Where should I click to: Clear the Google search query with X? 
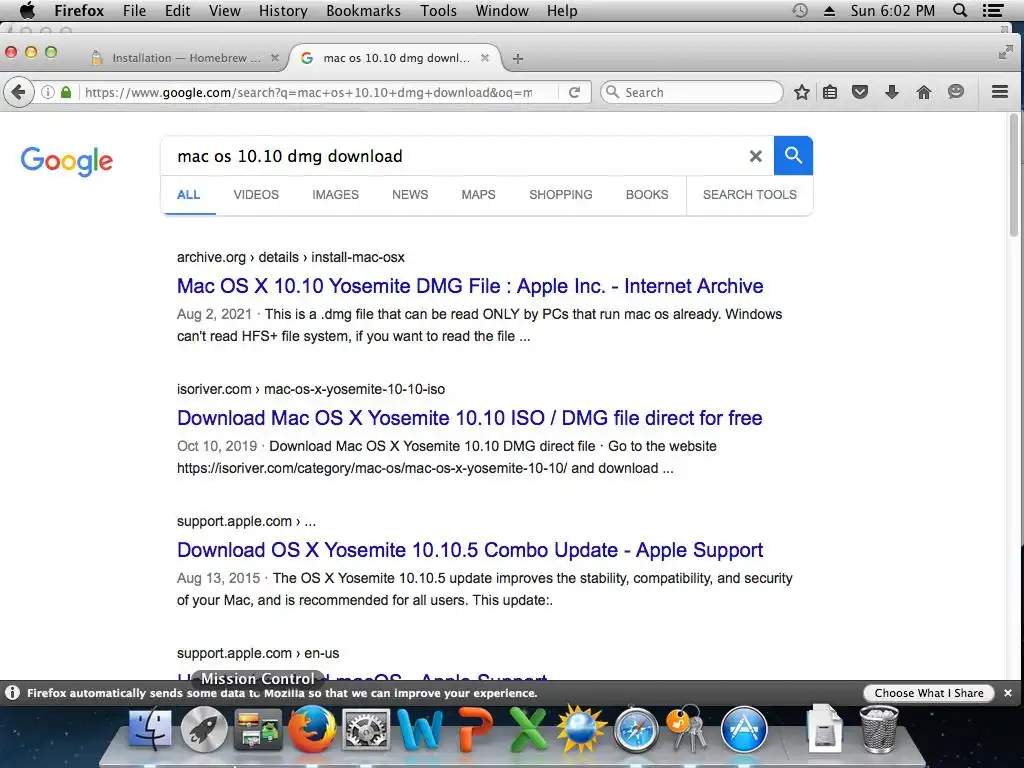pyautogui.click(x=756, y=156)
